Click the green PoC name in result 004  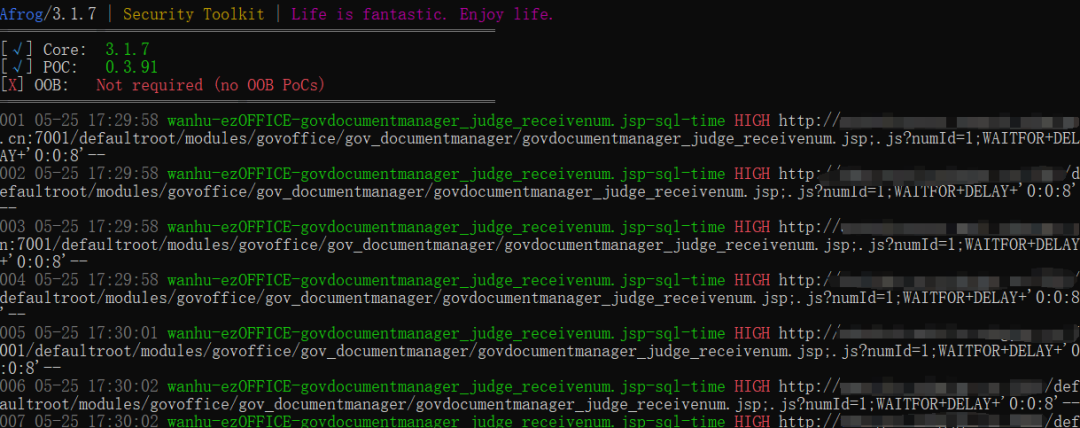tap(446, 280)
